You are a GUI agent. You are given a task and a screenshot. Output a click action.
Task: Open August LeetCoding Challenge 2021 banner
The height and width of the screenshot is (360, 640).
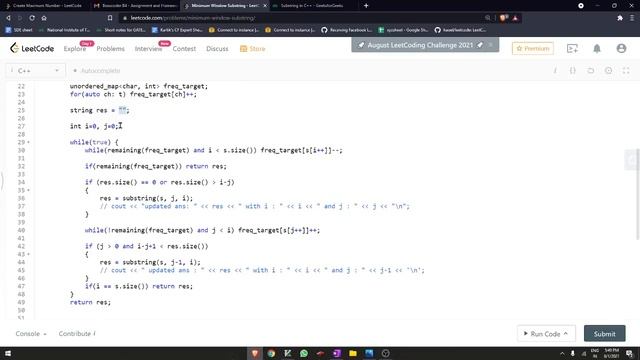pyautogui.click(x=420, y=45)
